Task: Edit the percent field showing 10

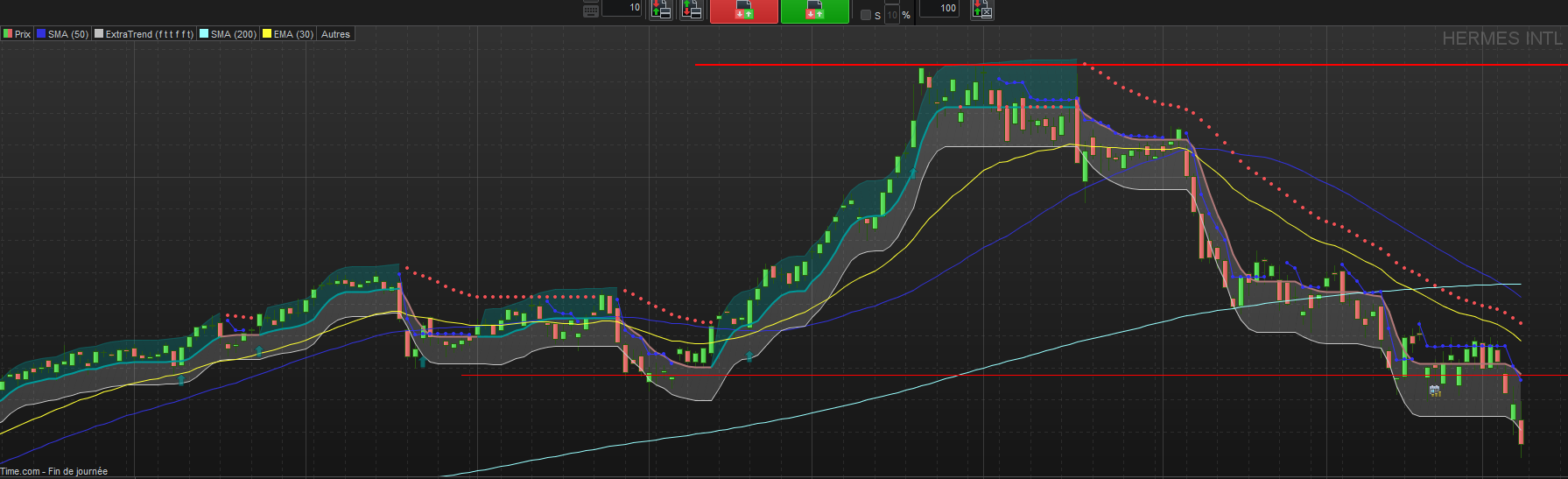Action: 892,15
